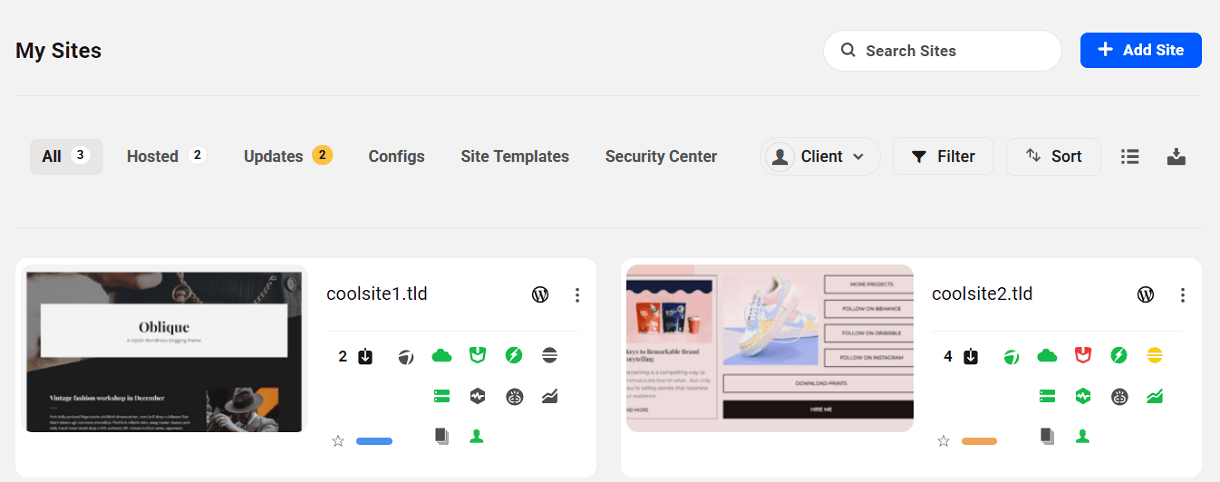Image resolution: width=1220 pixels, height=482 pixels.
Task: Open the three-dot menu for coolsite1.tld
Action: 577,295
